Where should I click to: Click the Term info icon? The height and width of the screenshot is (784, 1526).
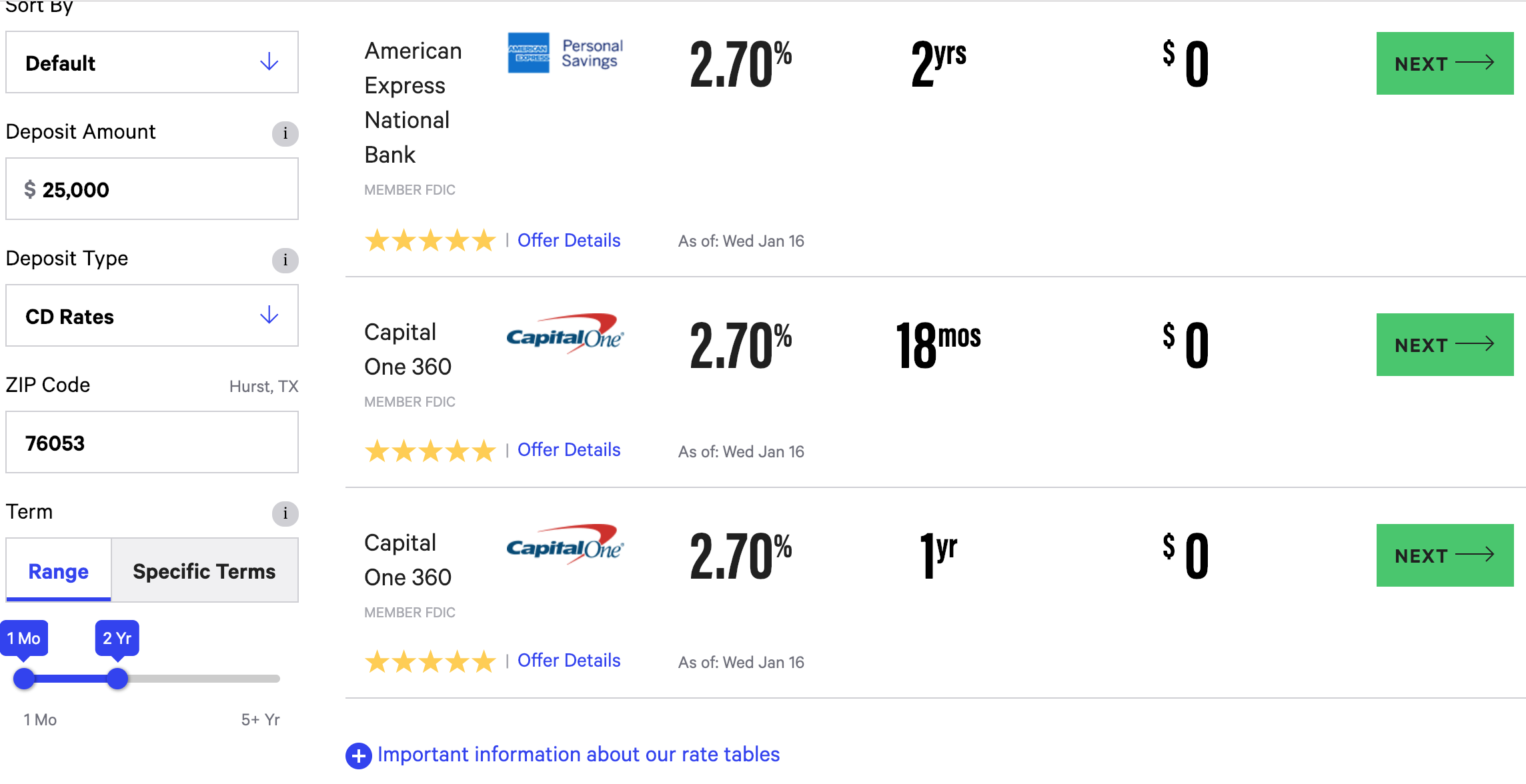285,513
